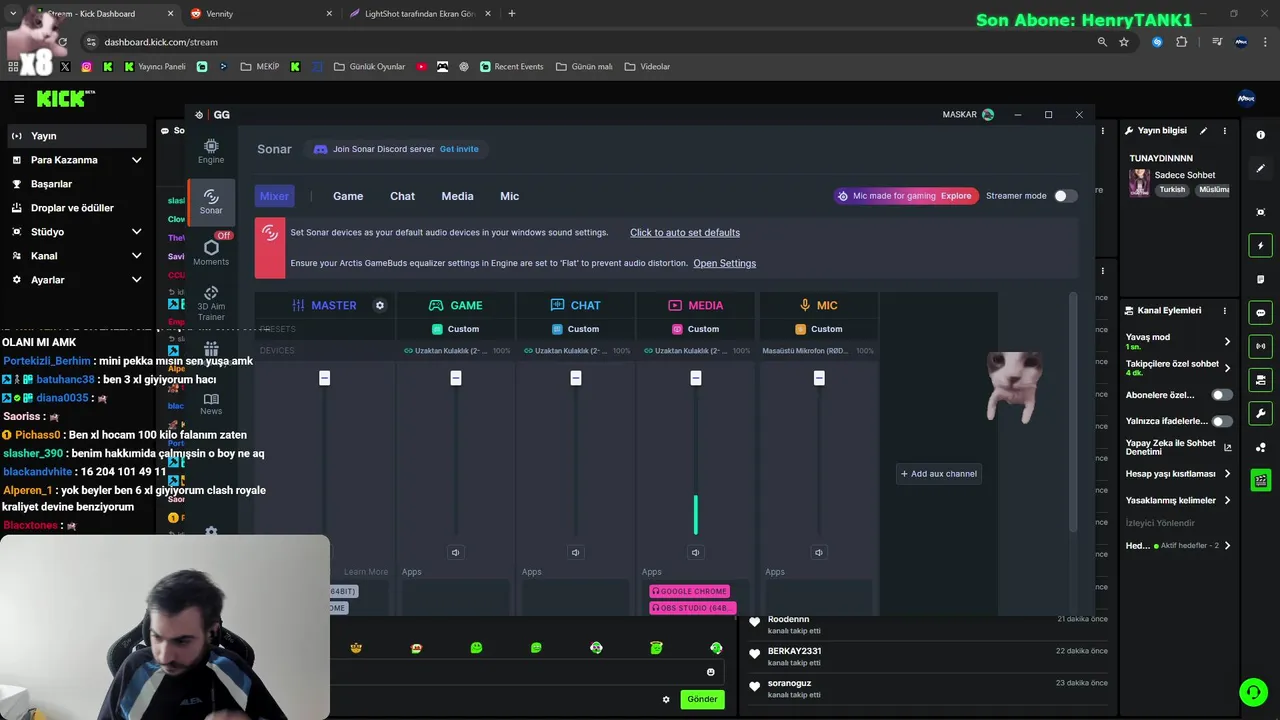Send message with Gönder button
The image size is (1280, 720).
click(x=702, y=699)
